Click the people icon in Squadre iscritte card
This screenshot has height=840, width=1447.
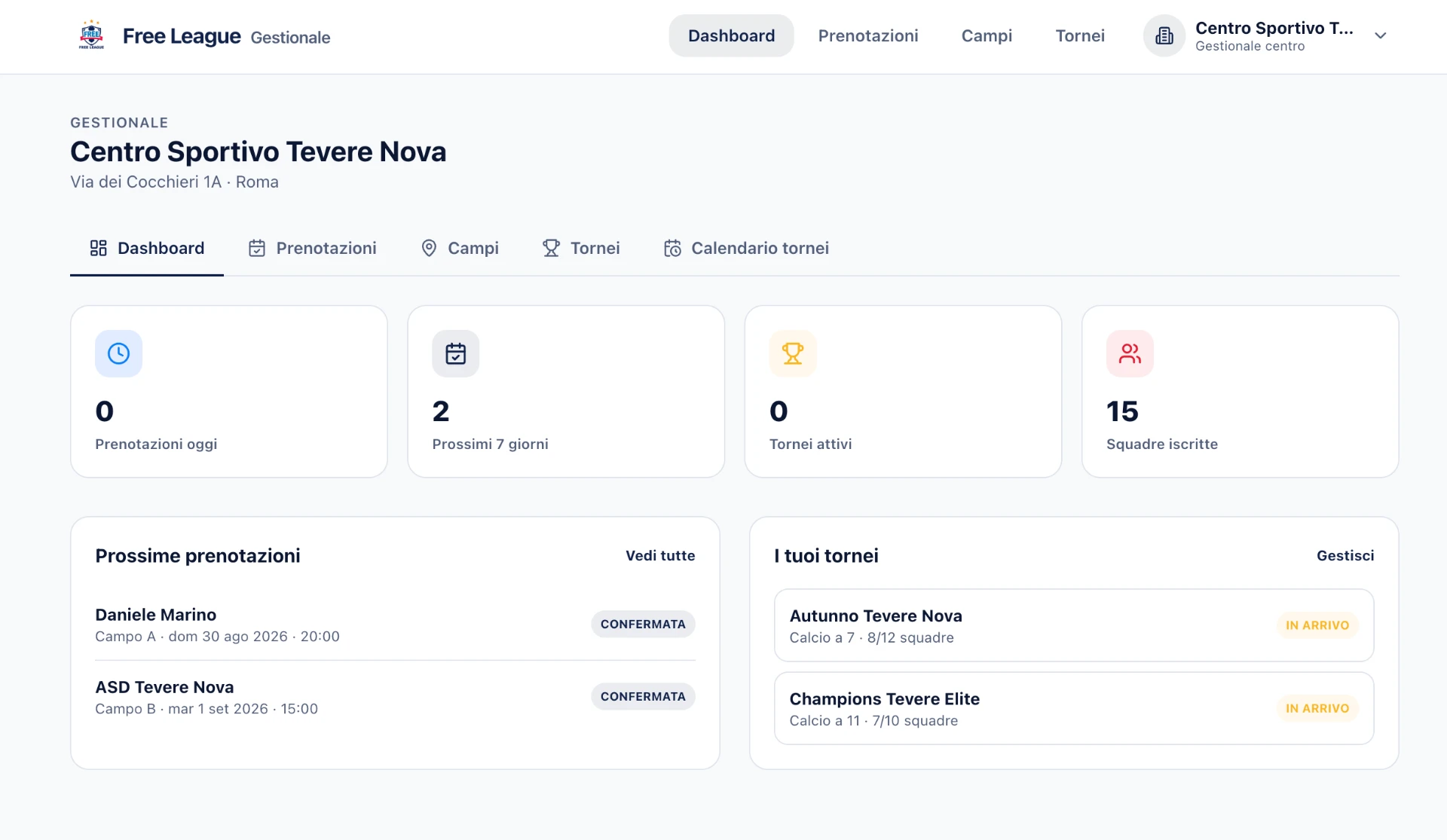point(1130,353)
